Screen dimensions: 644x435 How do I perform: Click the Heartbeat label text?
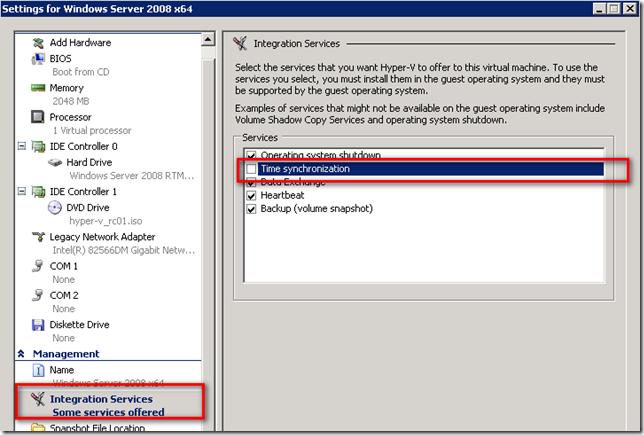pos(283,196)
